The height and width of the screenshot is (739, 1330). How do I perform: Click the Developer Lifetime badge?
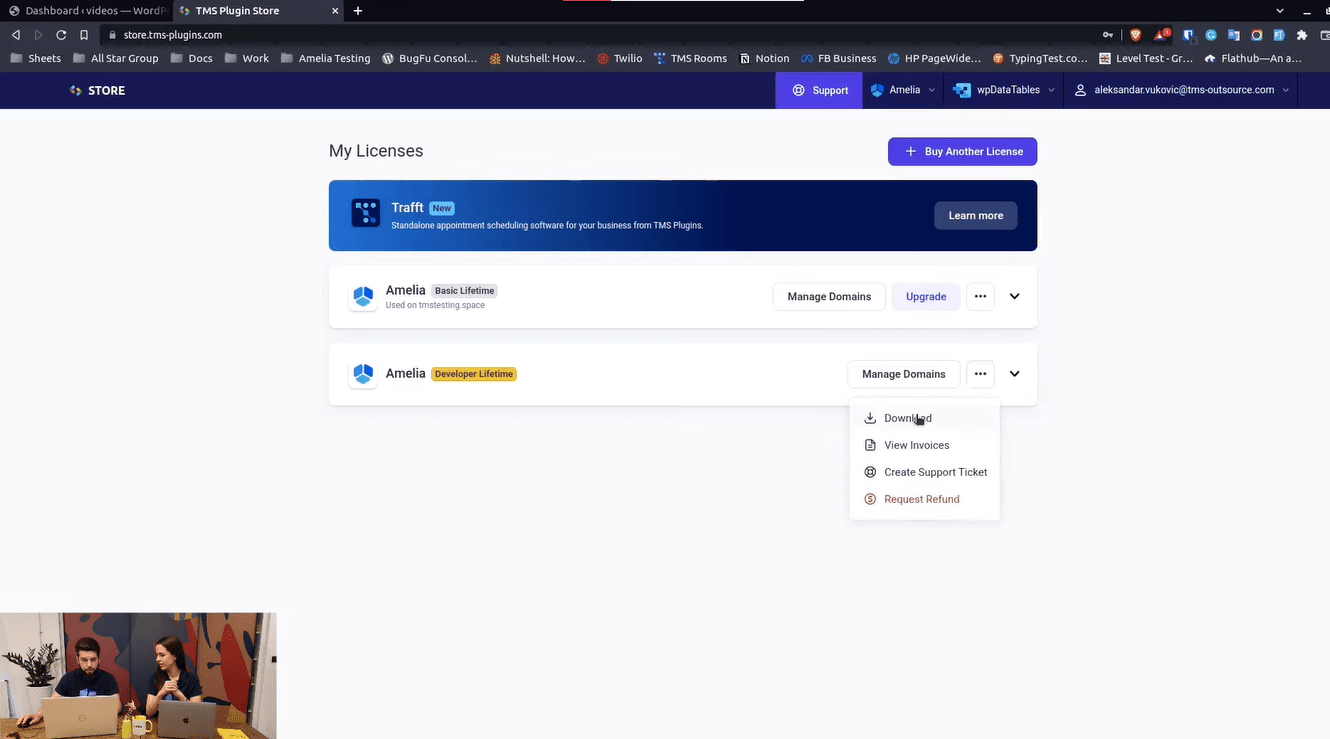coord(474,374)
